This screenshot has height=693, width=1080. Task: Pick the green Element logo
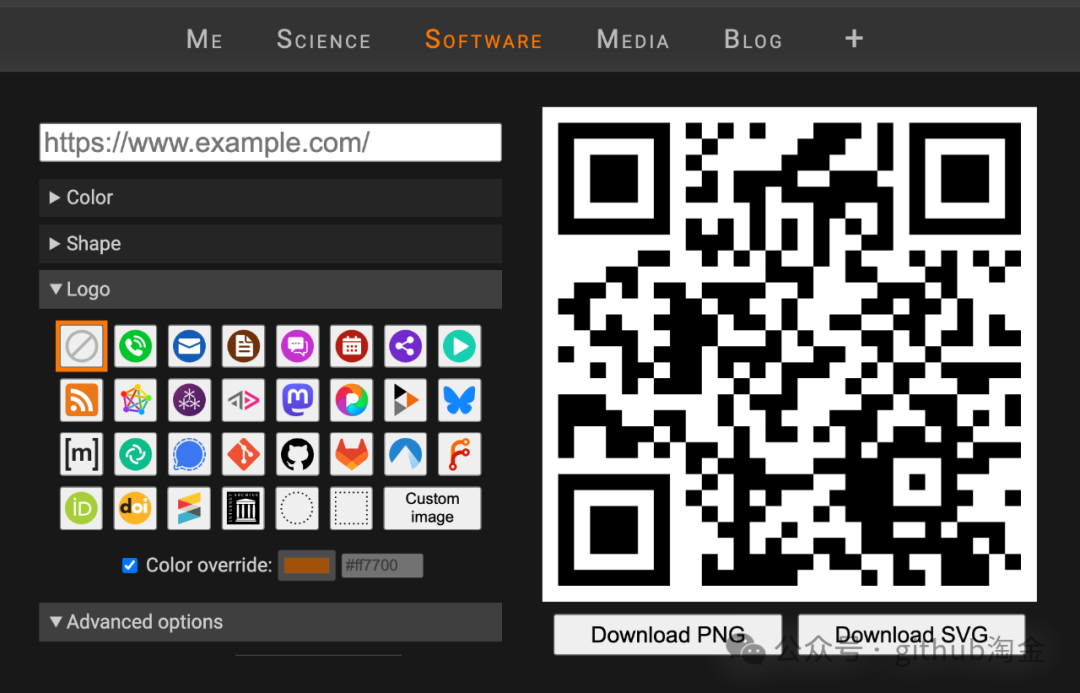(x=135, y=454)
